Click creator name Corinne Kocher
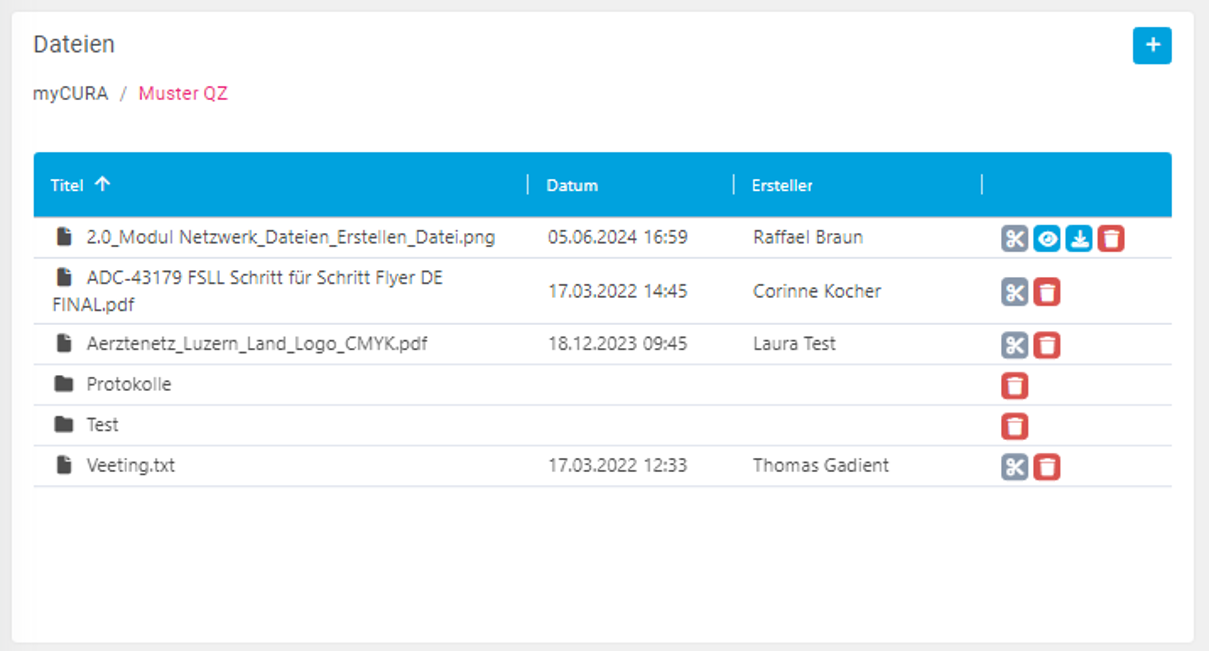1209x651 pixels. [x=817, y=291]
